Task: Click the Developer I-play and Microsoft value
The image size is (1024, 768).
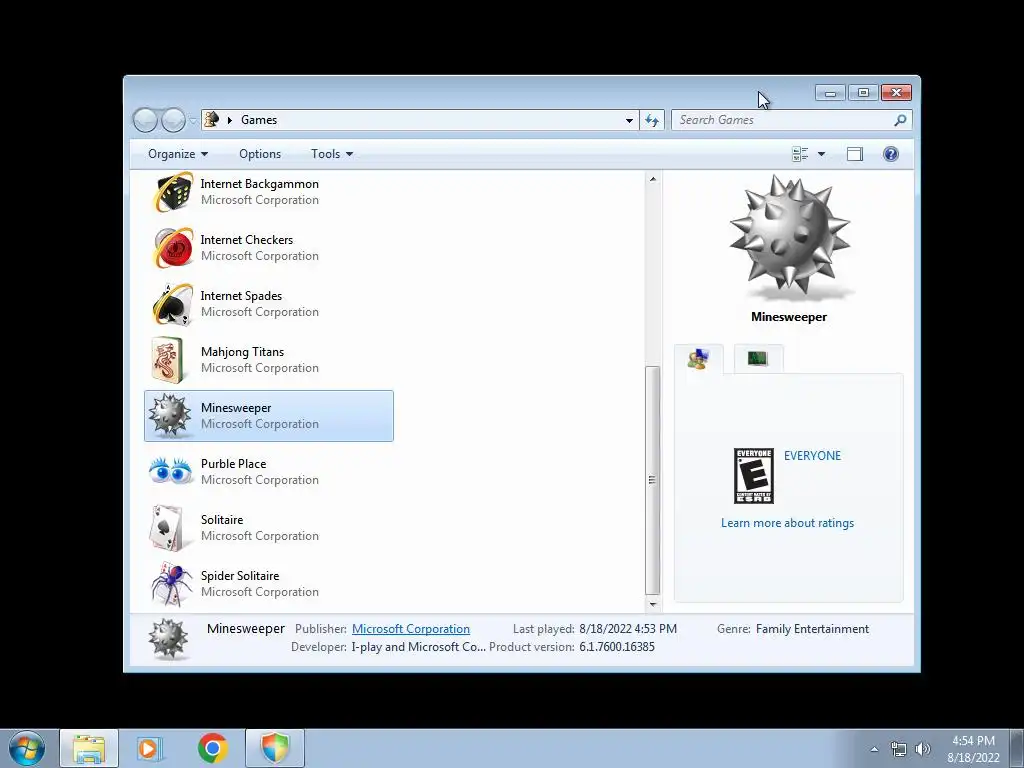Action: click(x=419, y=647)
